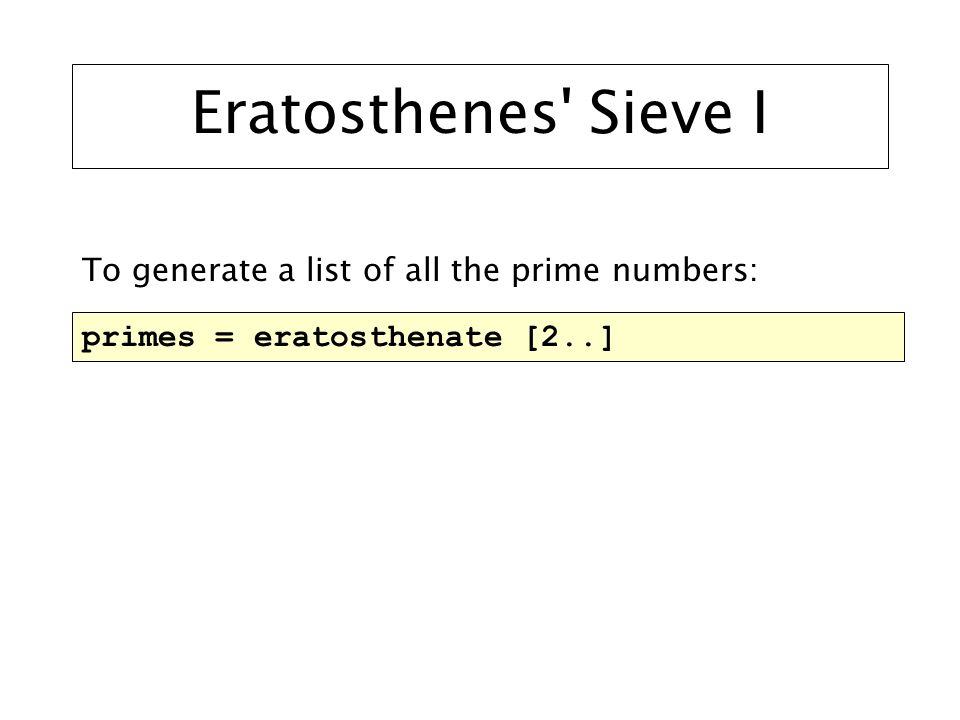Image resolution: width=960 pixels, height=720 pixels.
Task: Click the word "all" in the sentence
Action: click(x=422, y=269)
